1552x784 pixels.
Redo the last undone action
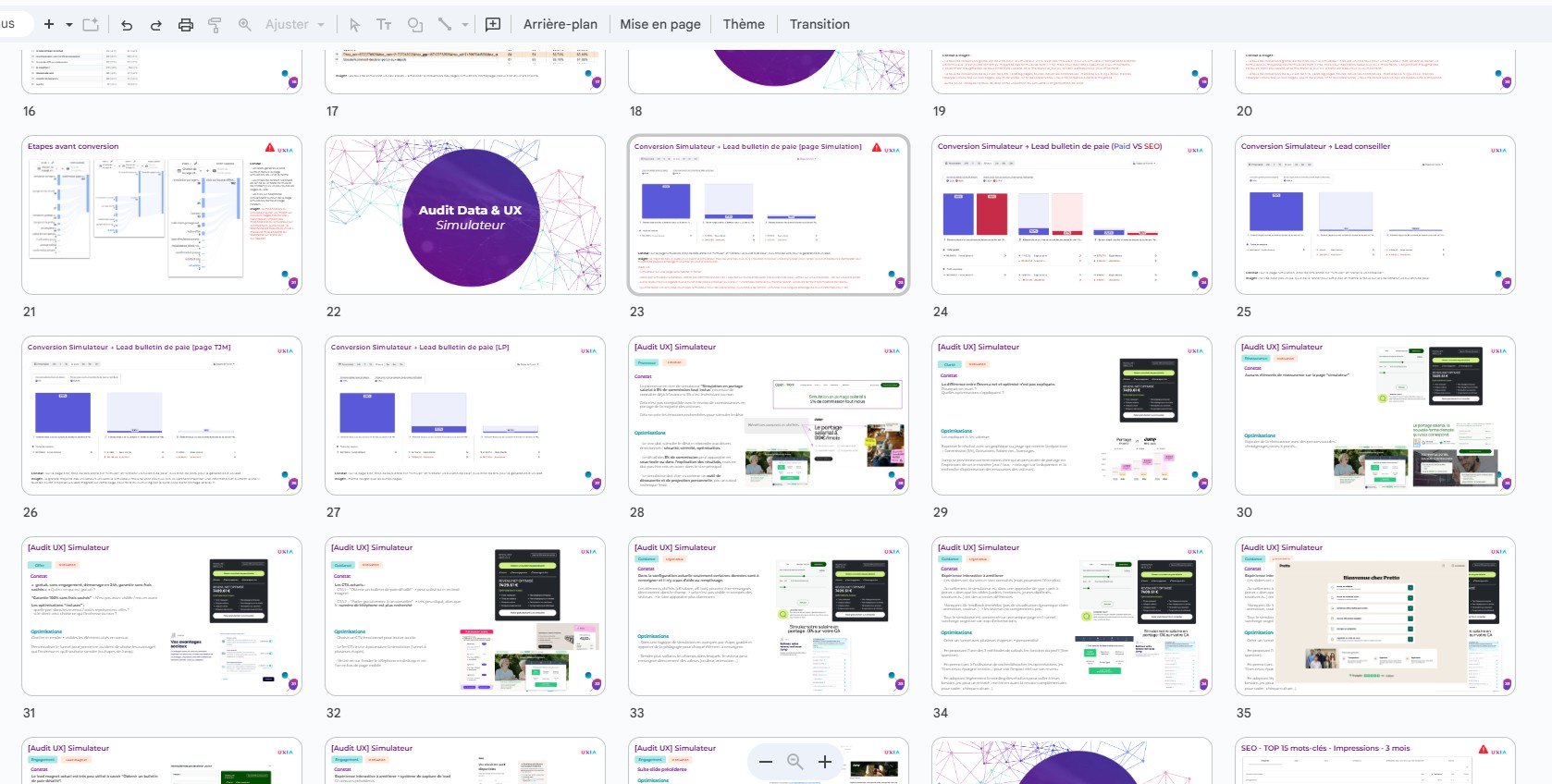point(155,25)
